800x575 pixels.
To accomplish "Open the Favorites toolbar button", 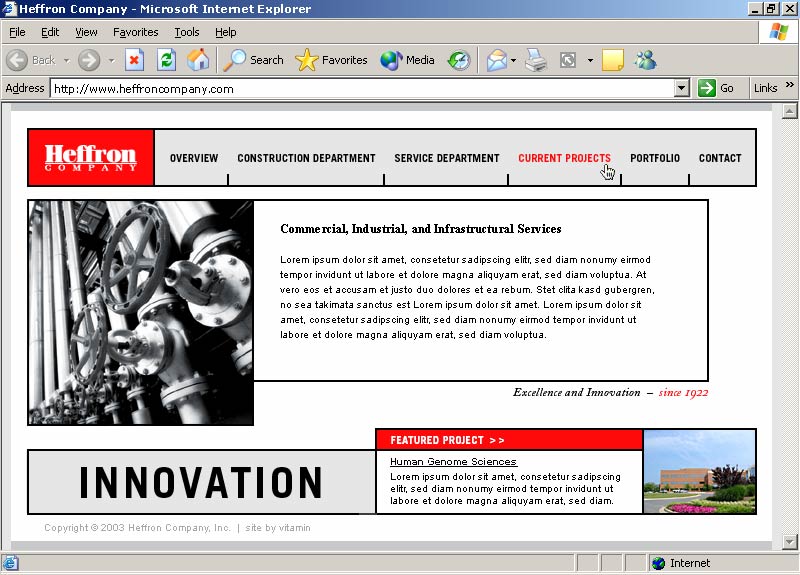I will pos(332,60).
